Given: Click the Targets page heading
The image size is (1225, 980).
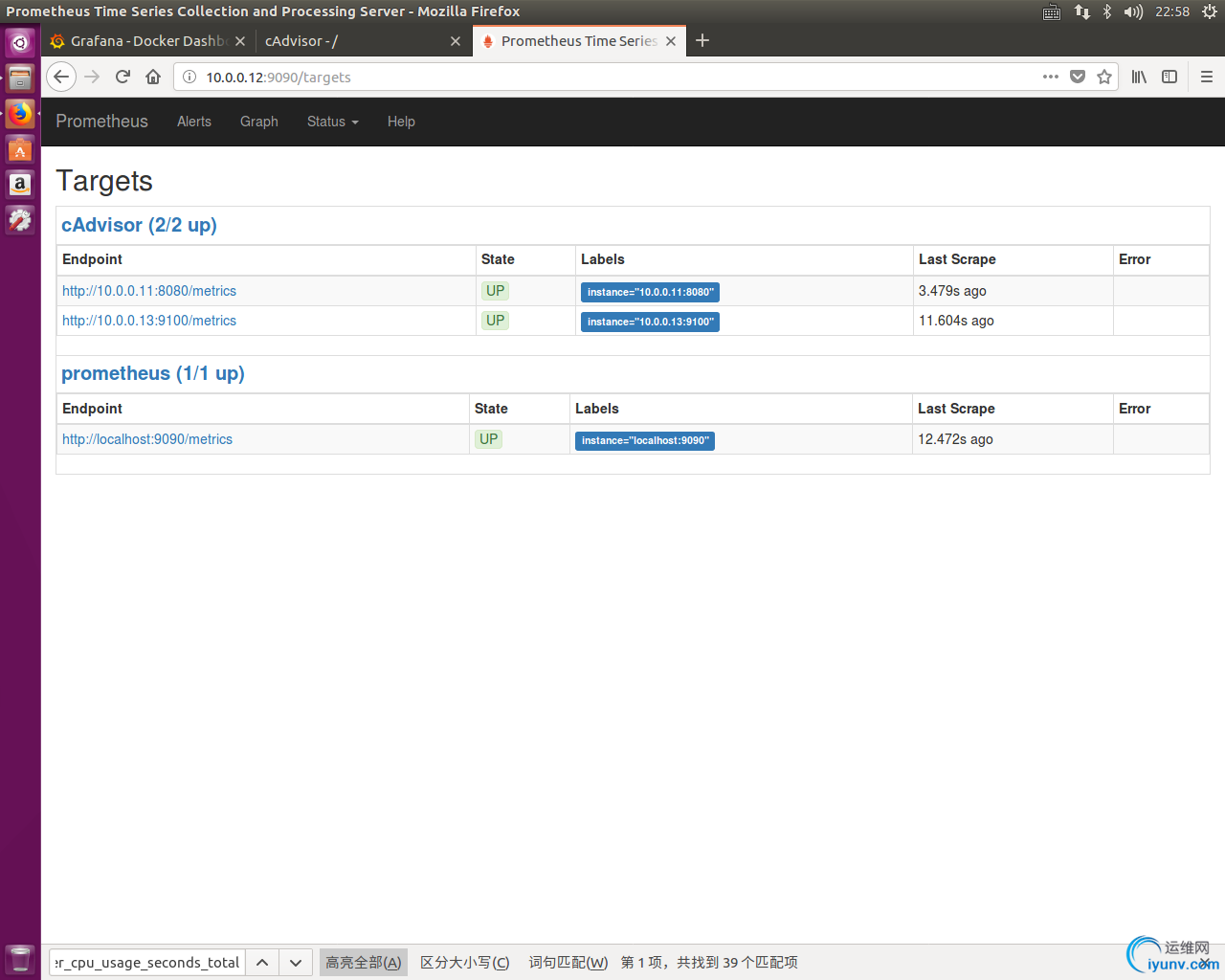Looking at the screenshot, I should pyautogui.click(x=104, y=181).
